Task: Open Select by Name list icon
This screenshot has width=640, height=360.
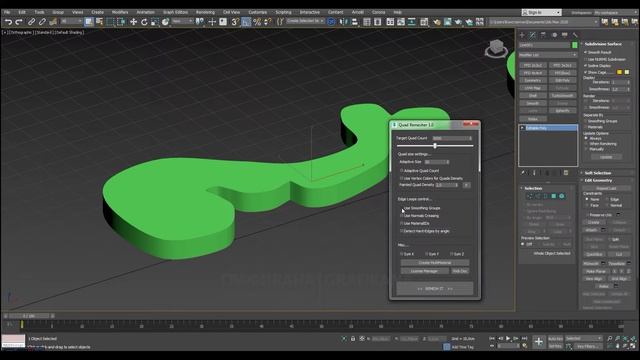Action: (99, 22)
